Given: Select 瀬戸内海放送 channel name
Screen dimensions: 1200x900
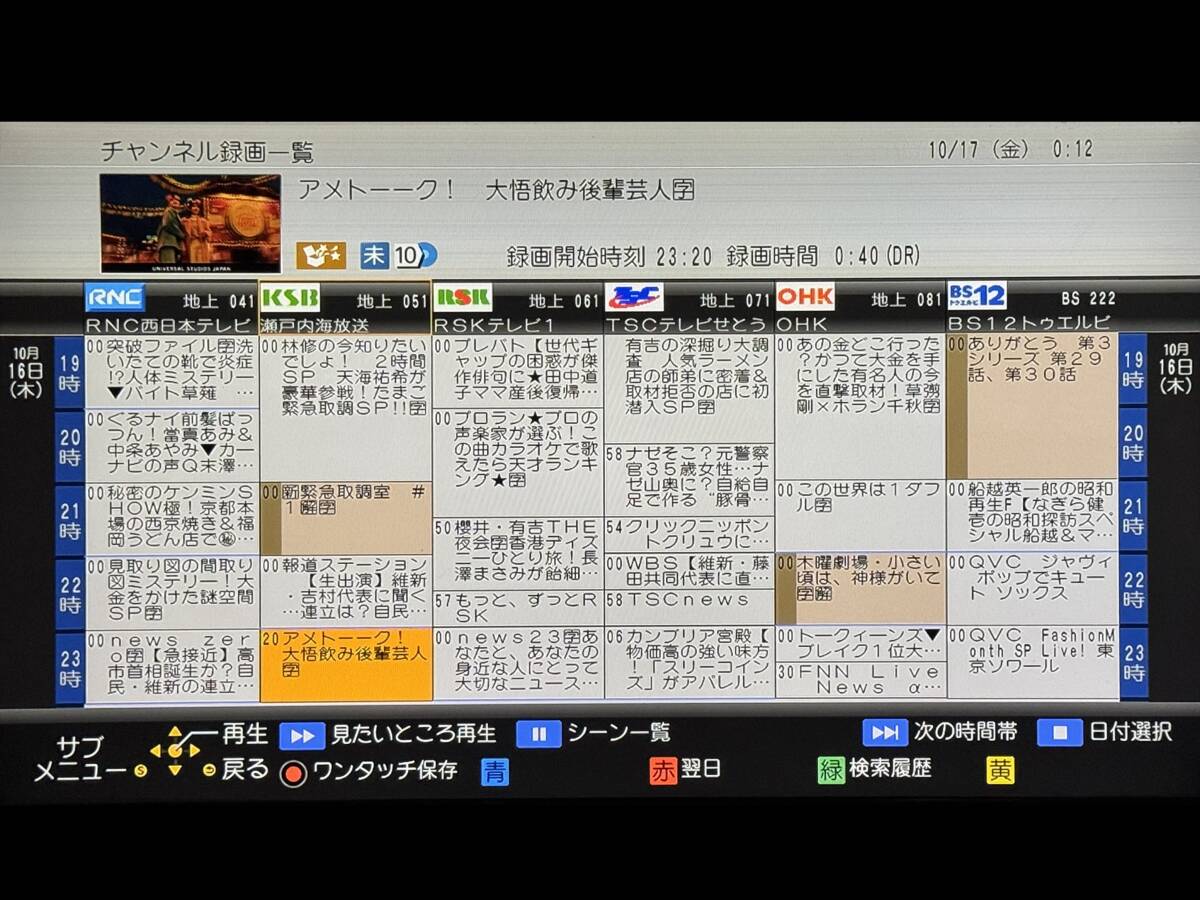Looking at the screenshot, I should tap(314, 325).
